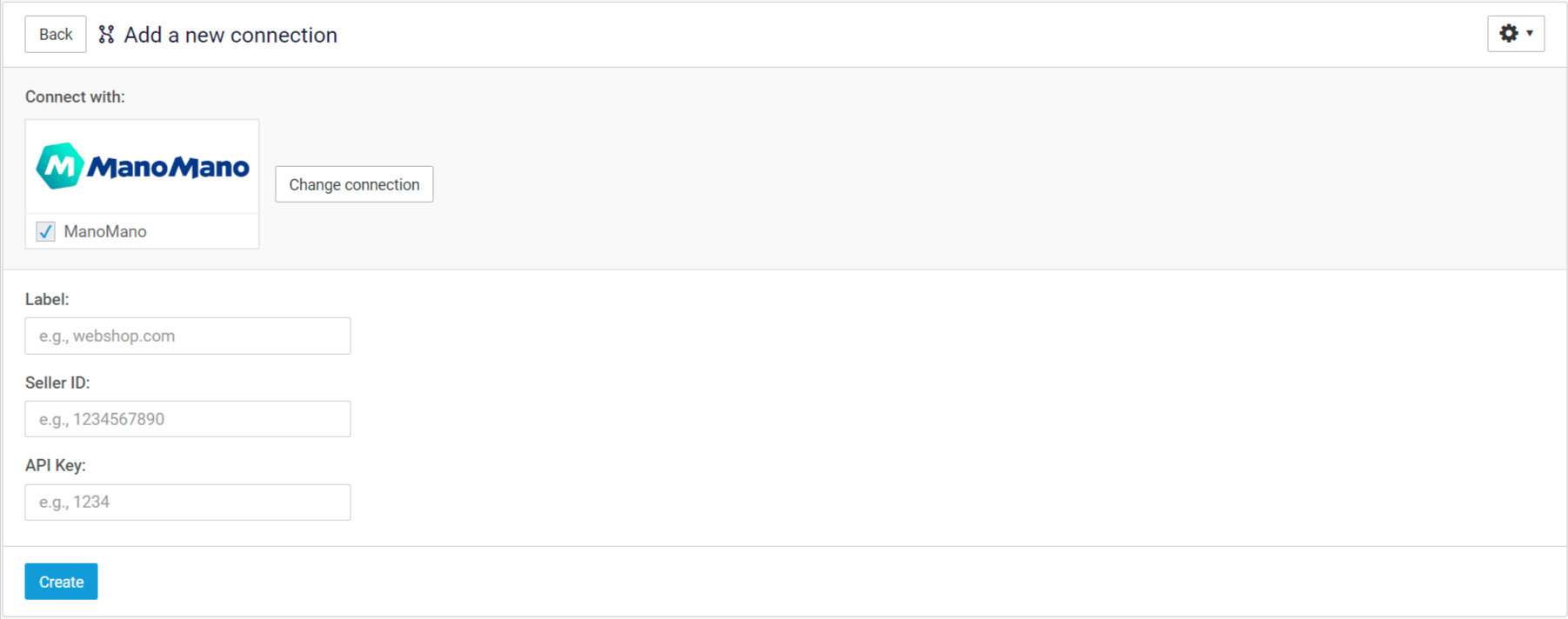1568x619 pixels.
Task: Go back using the Back button
Action: point(56,34)
